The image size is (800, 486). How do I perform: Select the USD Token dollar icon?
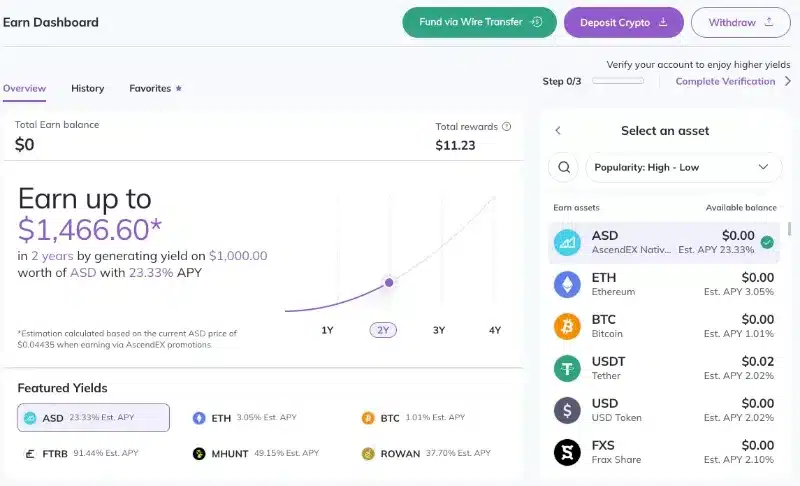[x=567, y=410]
